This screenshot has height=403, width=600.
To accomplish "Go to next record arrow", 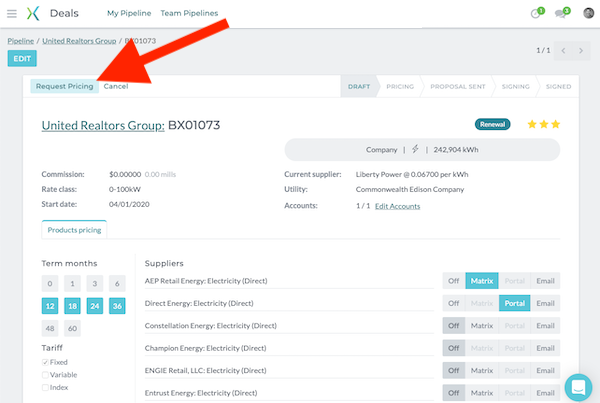I will pyautogui.click(x=581, y=51).
